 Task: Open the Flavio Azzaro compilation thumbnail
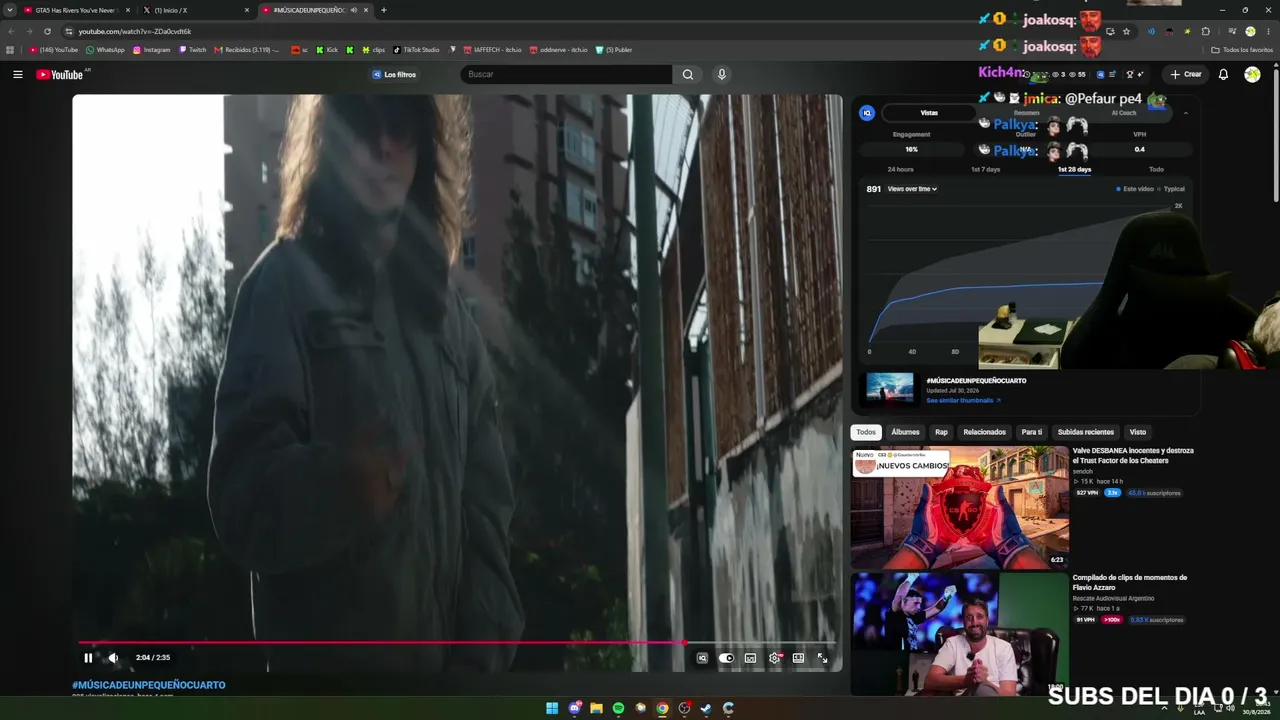coord(960,634)
